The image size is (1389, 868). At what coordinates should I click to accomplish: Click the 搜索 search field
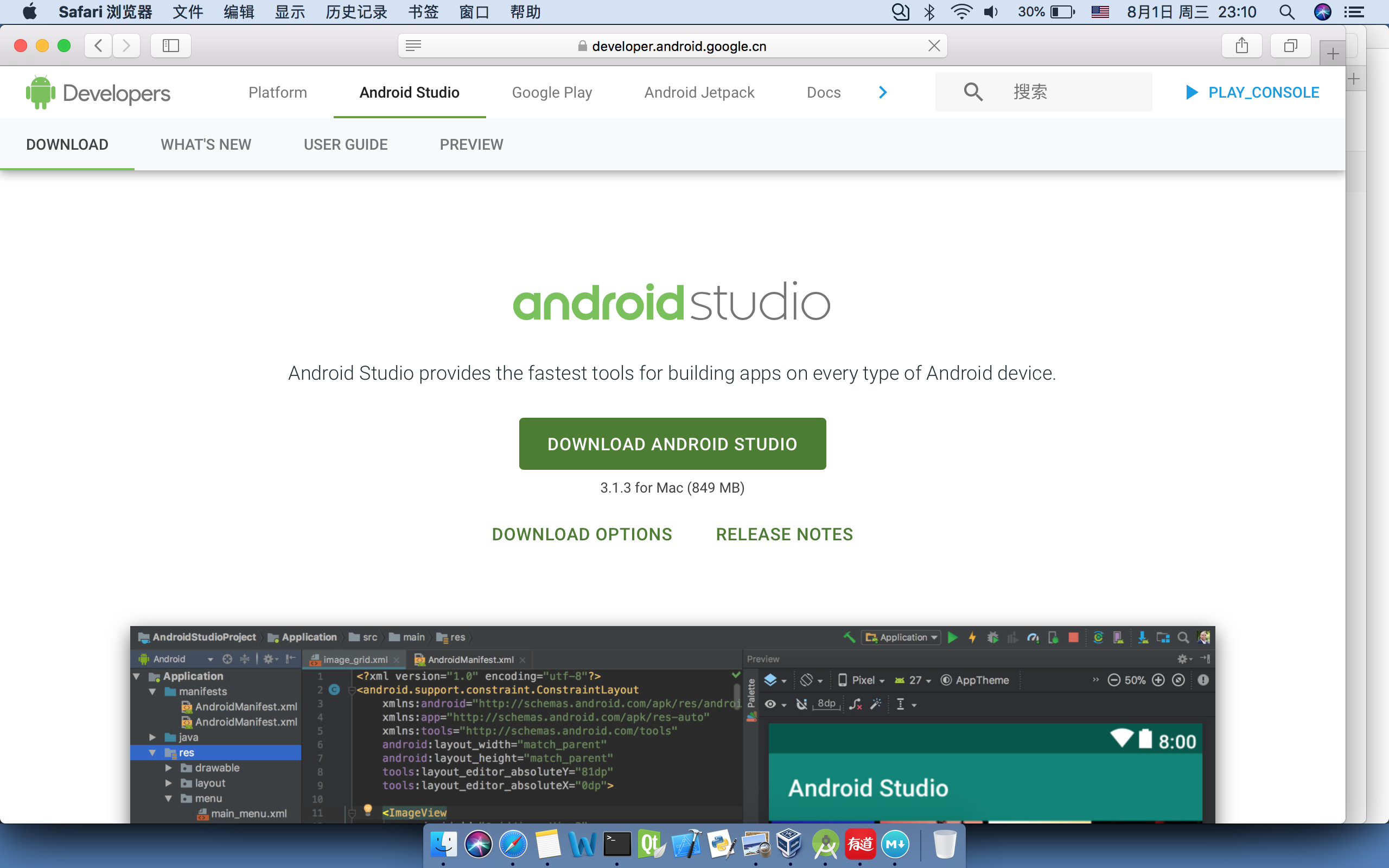click(1043, 92)
